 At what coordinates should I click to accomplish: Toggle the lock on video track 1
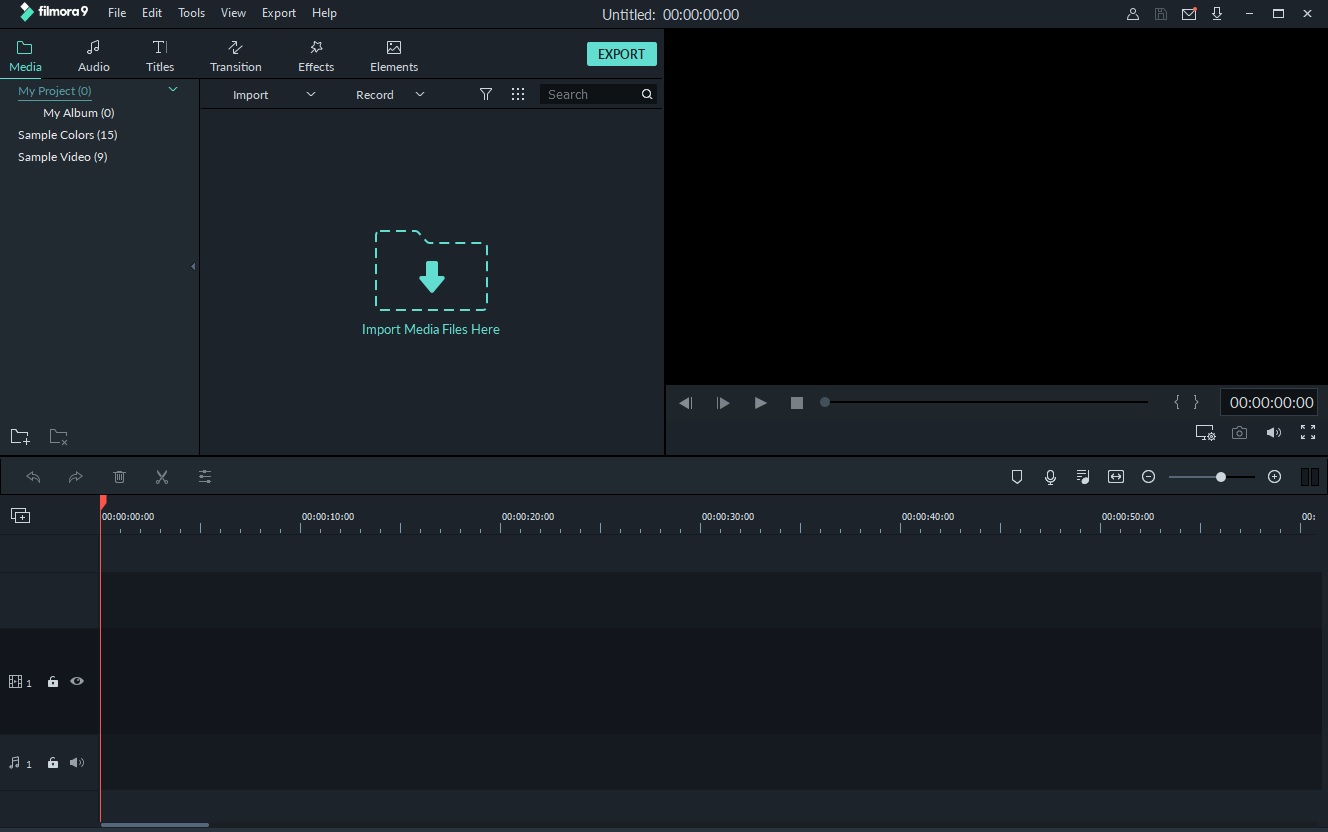click(53, 682)
